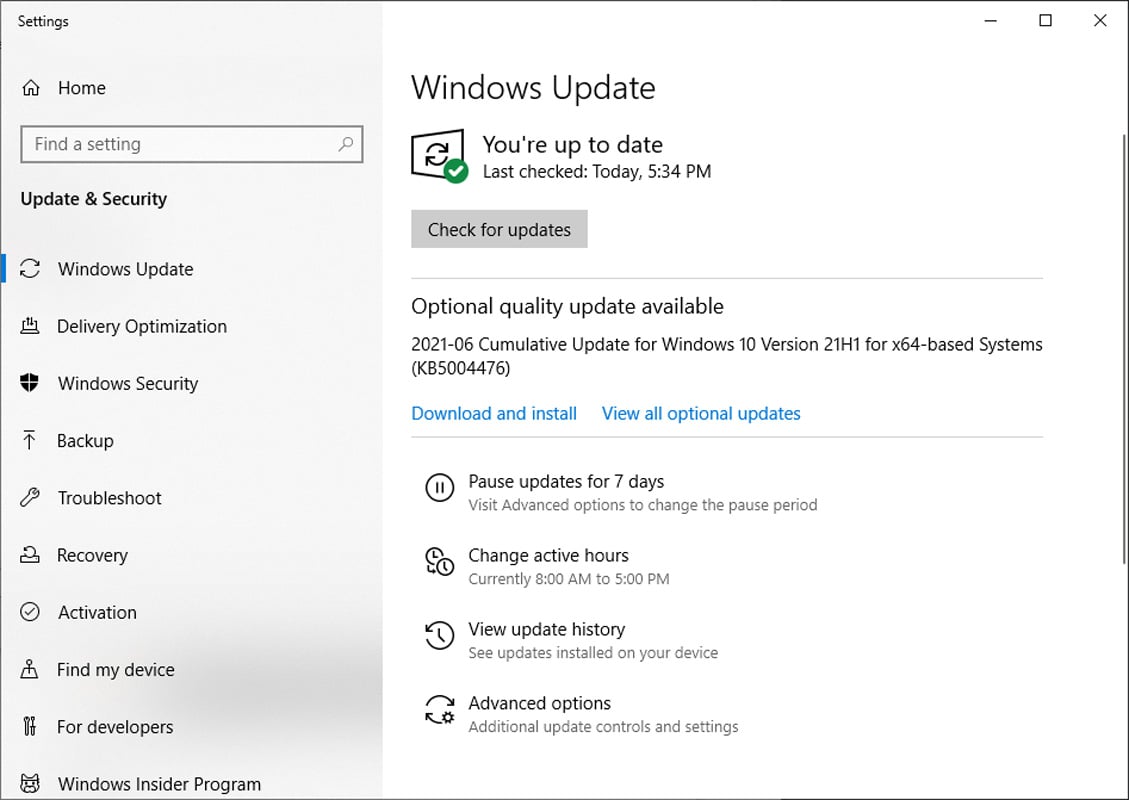Screen dimensions: 1129x800
Task: Click the search magnifier icon
Action: [x=346, y=144]
